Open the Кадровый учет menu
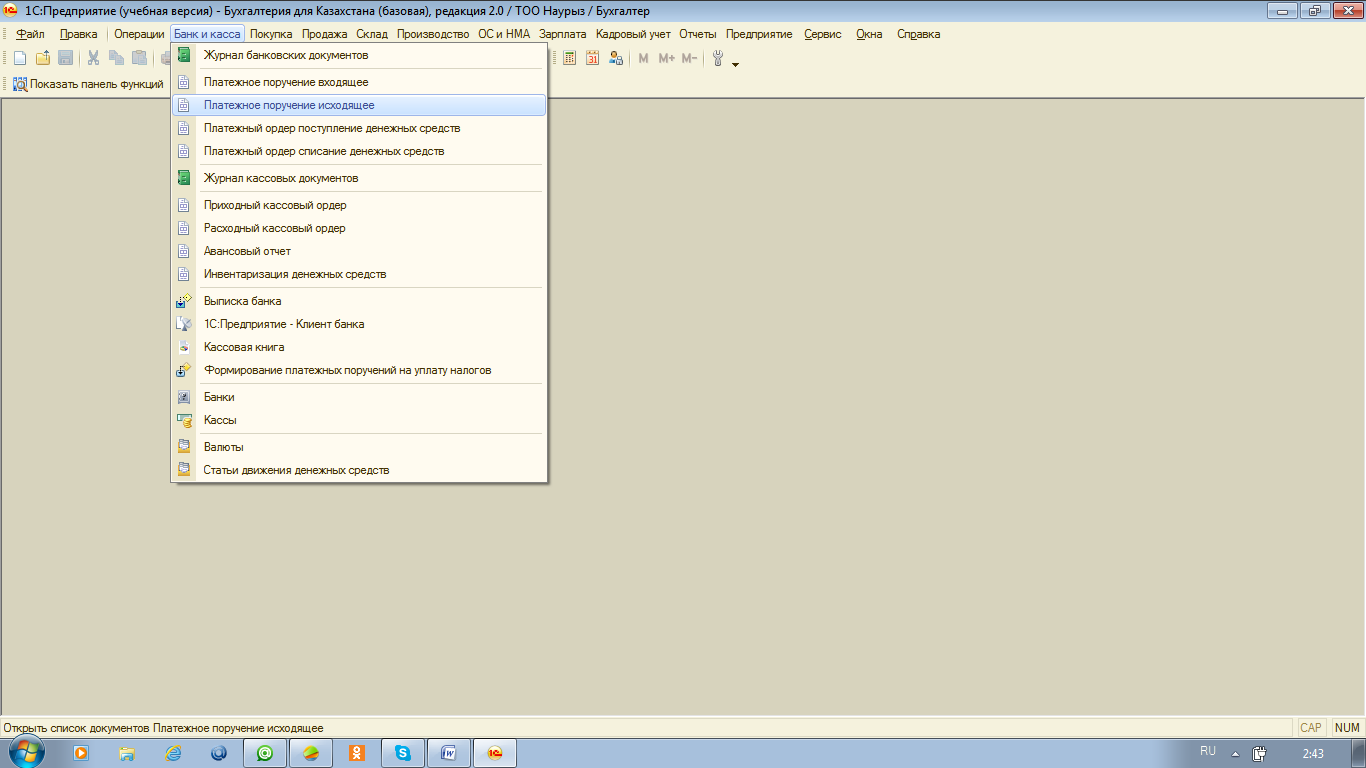This screenshot has height=768, width=1366. pos(633,34)
